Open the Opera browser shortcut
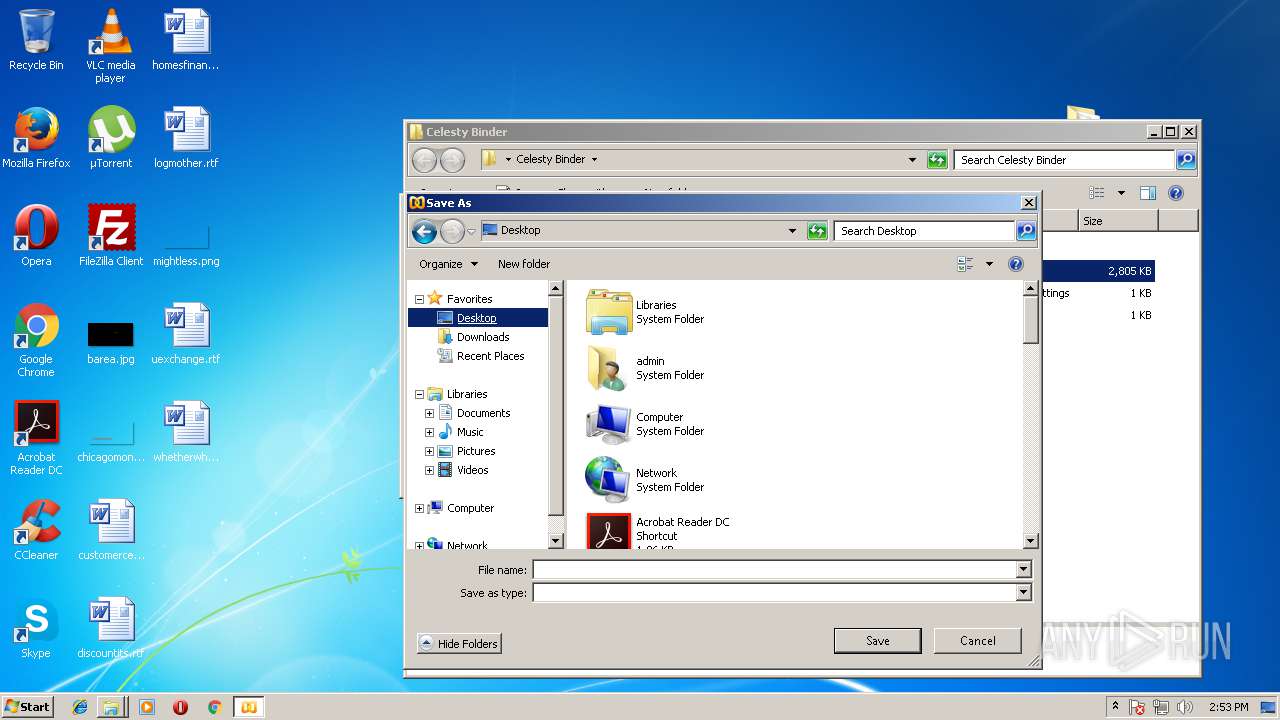The height and width of the screenshot is (720, 1280). pyautogui.click(x=36, y=236)
